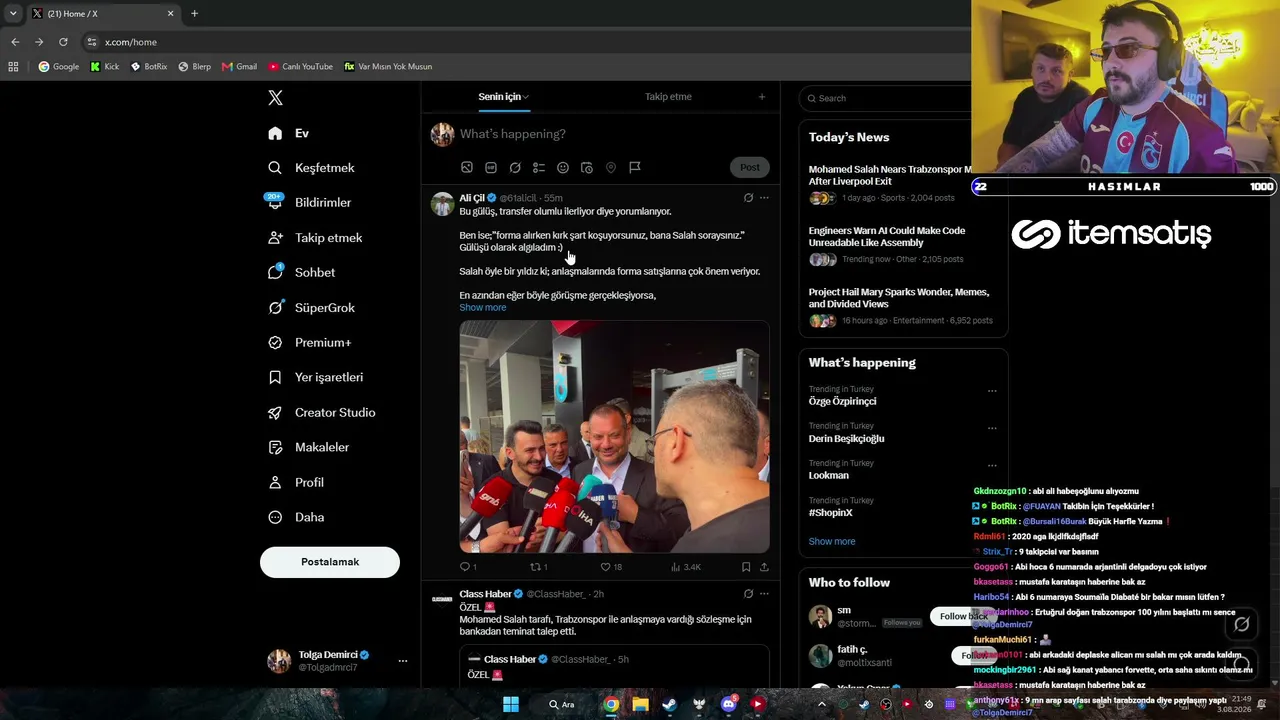Click the flag icon in compose toolbar

coord(635,168)
